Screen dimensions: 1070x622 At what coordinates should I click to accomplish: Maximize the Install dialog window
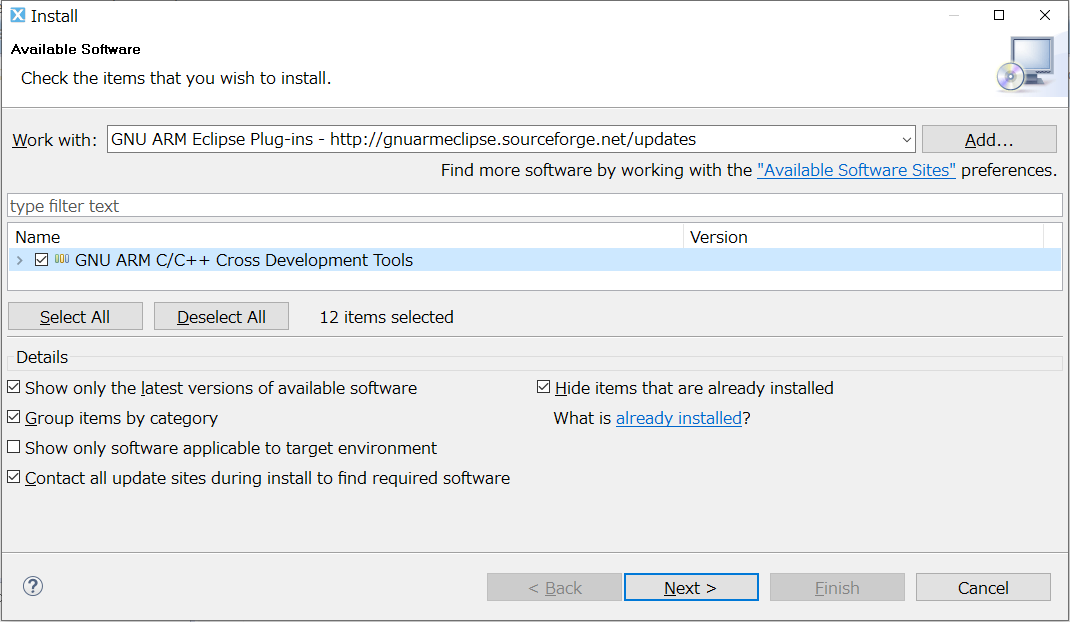pyautogui.click(x=999, y=15)
